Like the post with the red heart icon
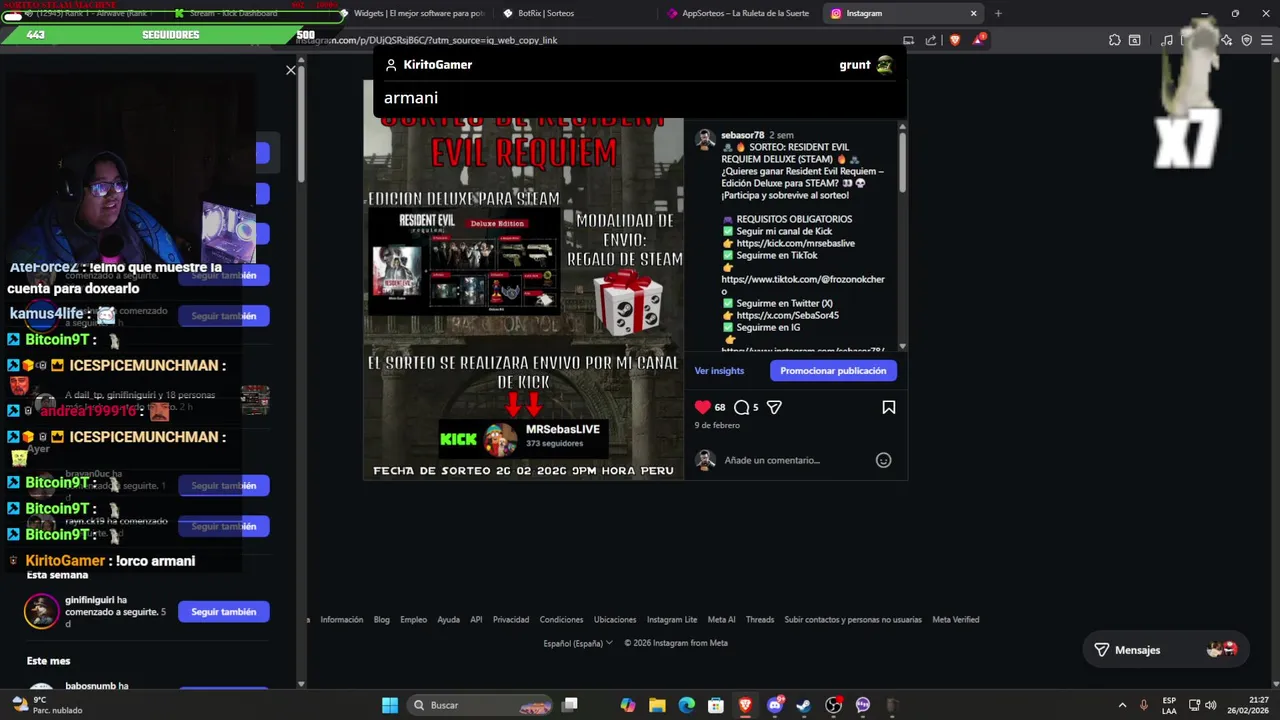The height and width of the screenshot is (720, 1280). tap(702, 407)
